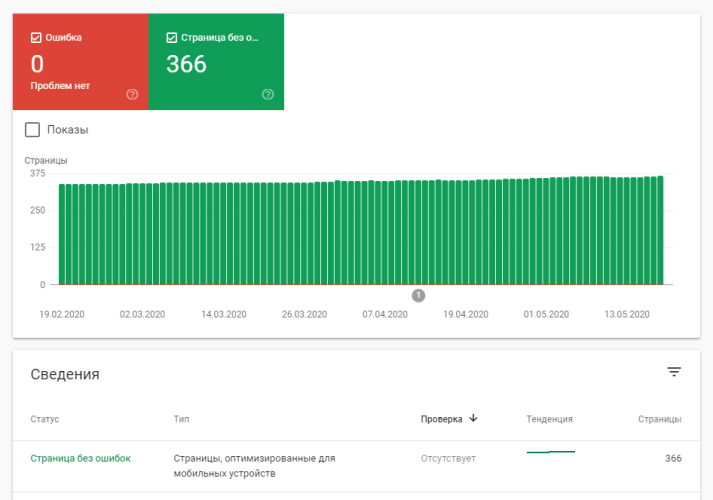Screen dimensions: 713x500
Task: Open help icon on the Ошибка card
Action: click(132, 95)
